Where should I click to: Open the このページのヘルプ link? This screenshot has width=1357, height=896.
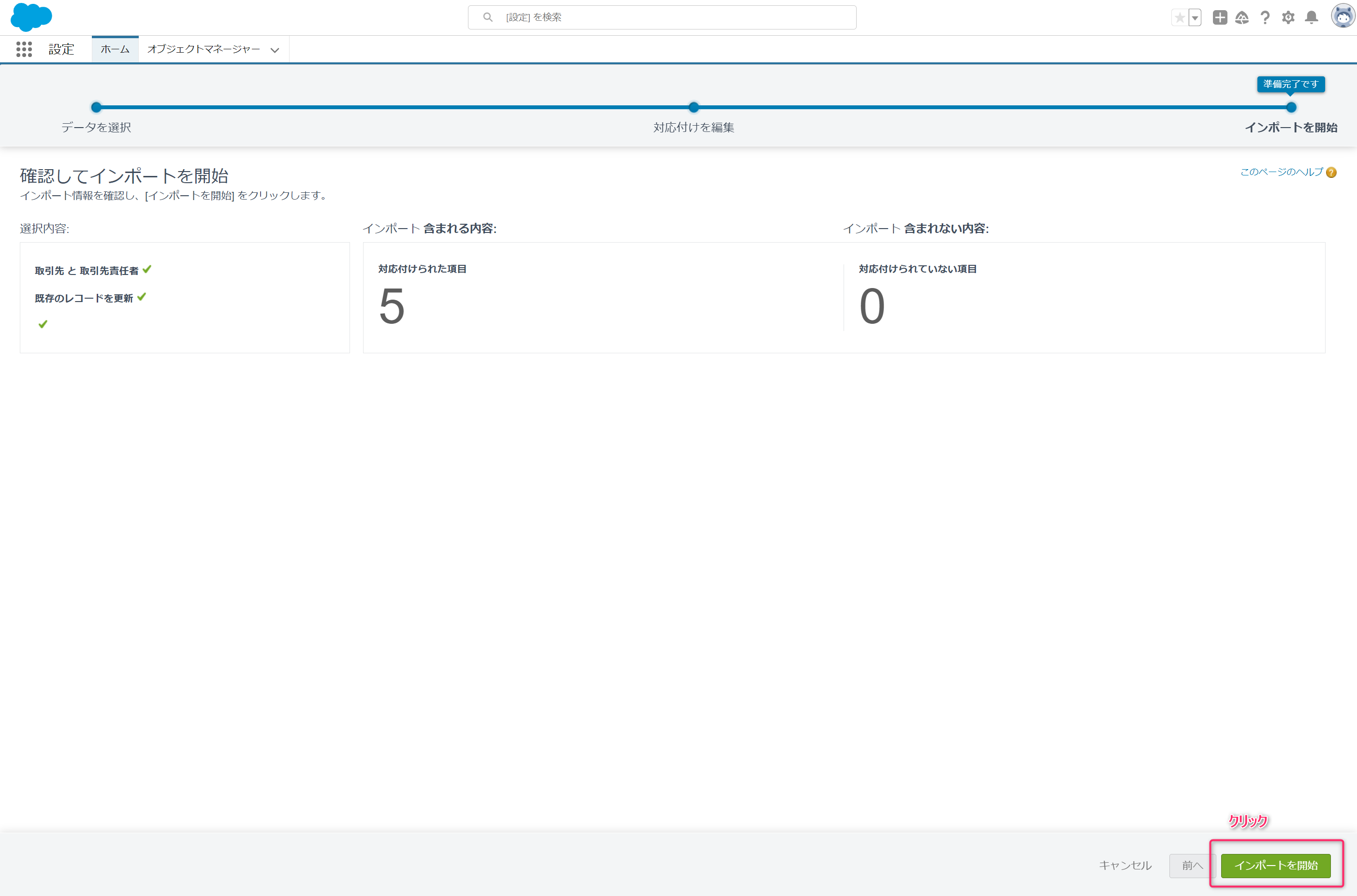(1281, 172)
